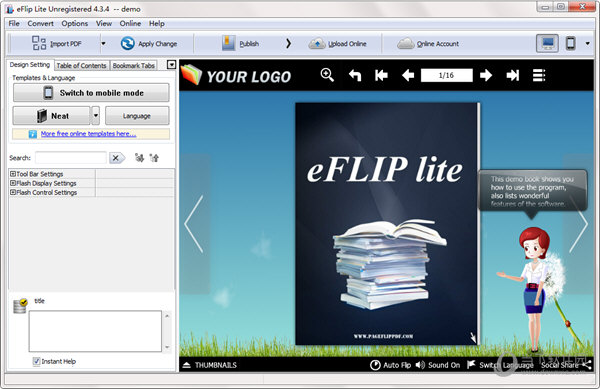Click the page number field 1/16
Image resolution: width=600 pixels, height=389 pixels.
447,75
